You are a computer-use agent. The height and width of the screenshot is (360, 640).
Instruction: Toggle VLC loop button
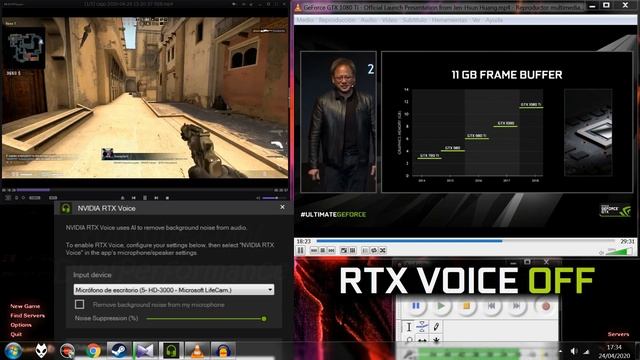coord(374,250)
